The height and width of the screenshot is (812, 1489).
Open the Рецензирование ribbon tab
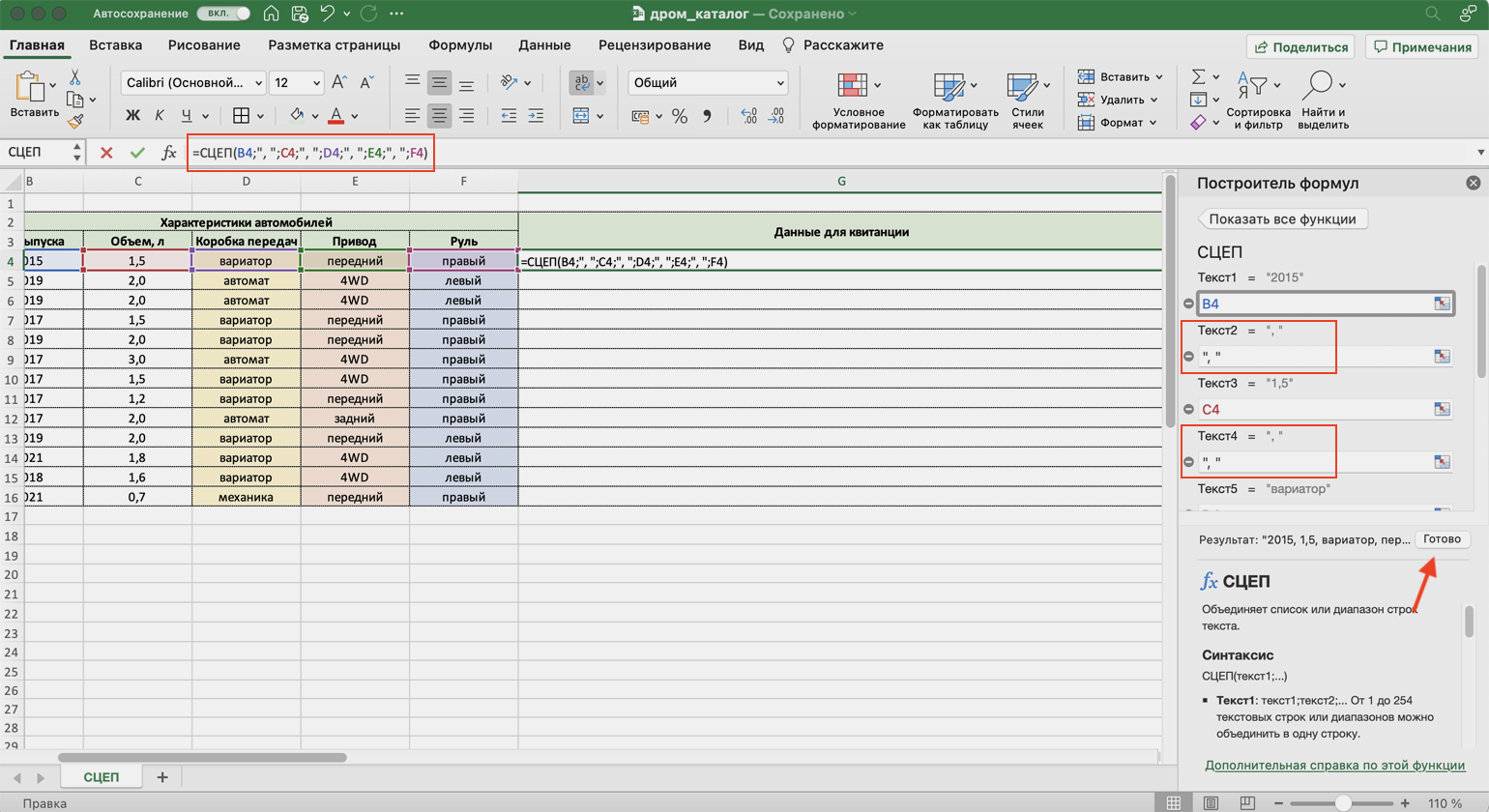pos(655,45)
